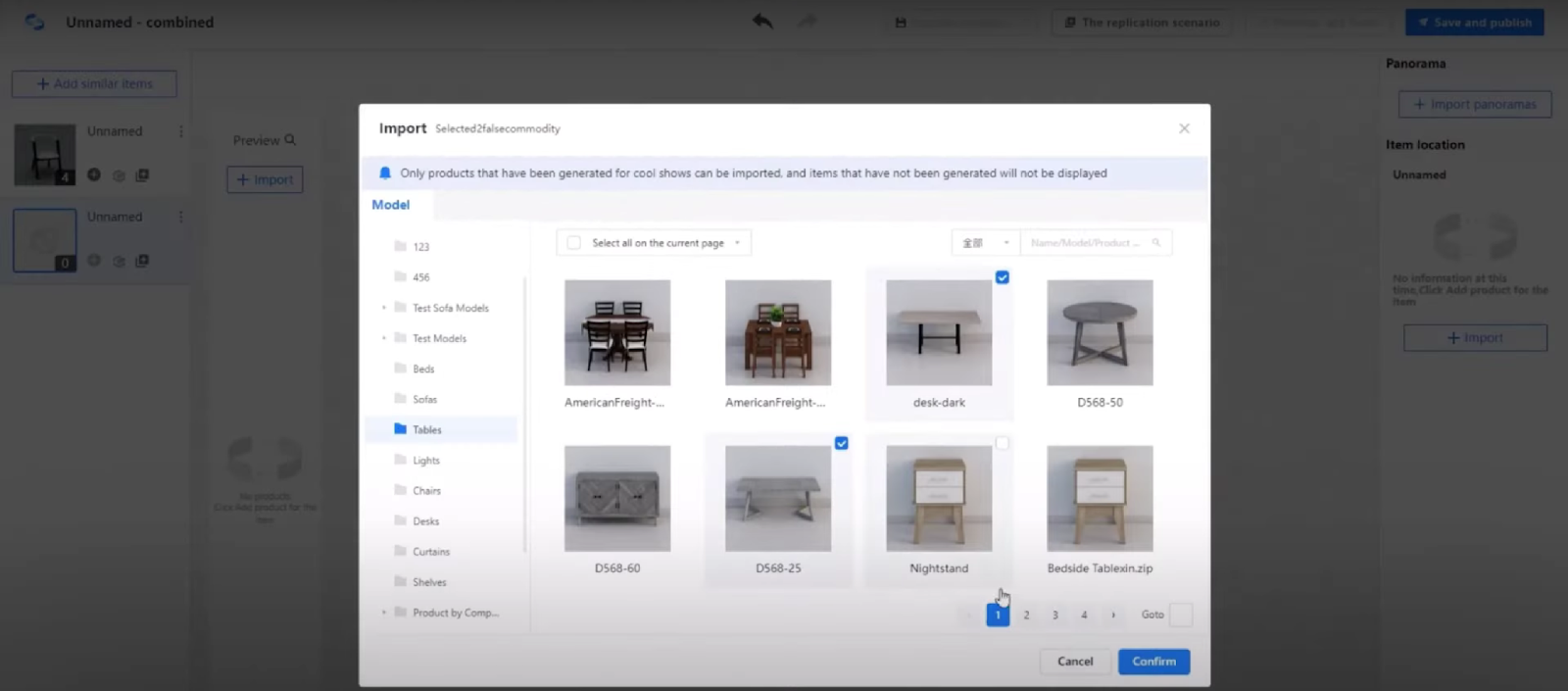
Task: Go to next page with arrow icon
Action: point(1113,616)
